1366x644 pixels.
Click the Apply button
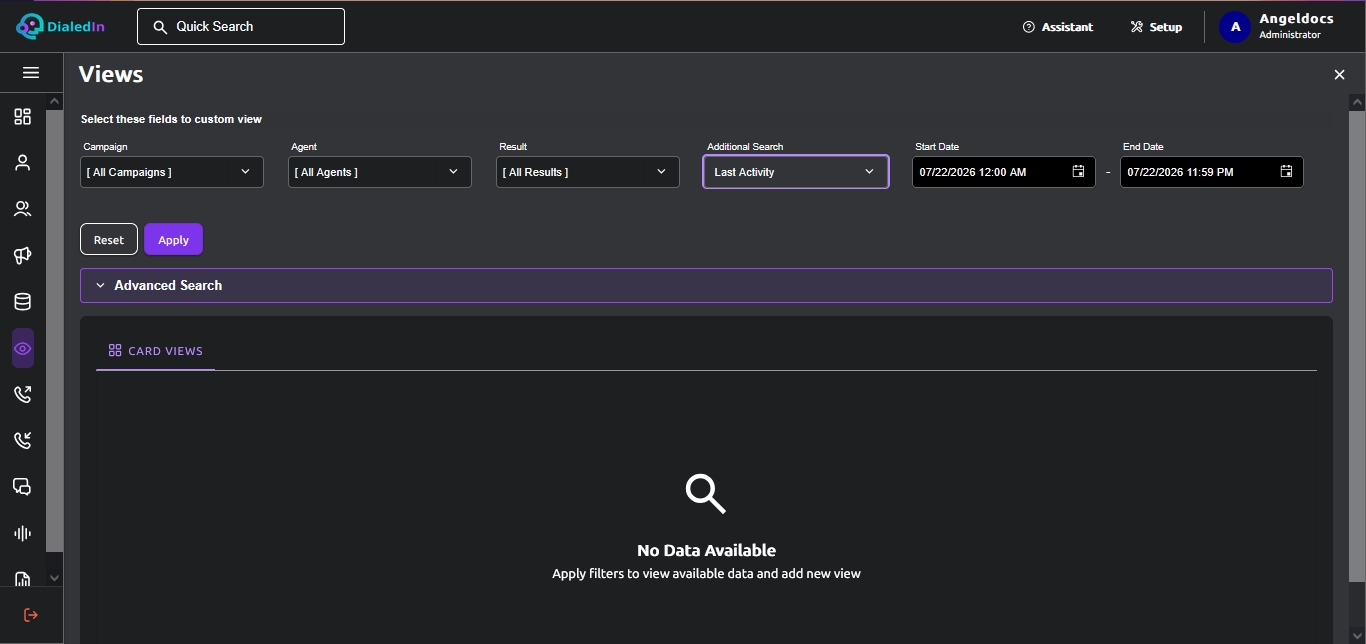173,239
